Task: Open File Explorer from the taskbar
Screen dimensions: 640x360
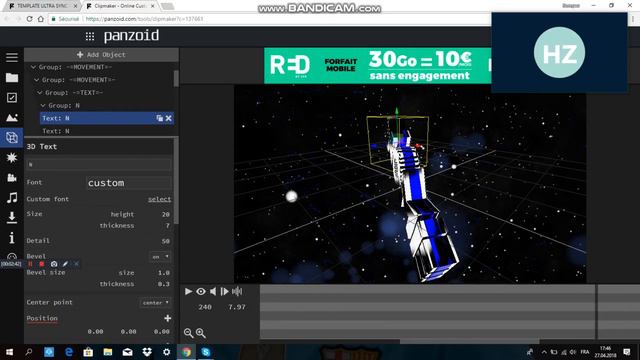Action: click(x=108, y=352)
